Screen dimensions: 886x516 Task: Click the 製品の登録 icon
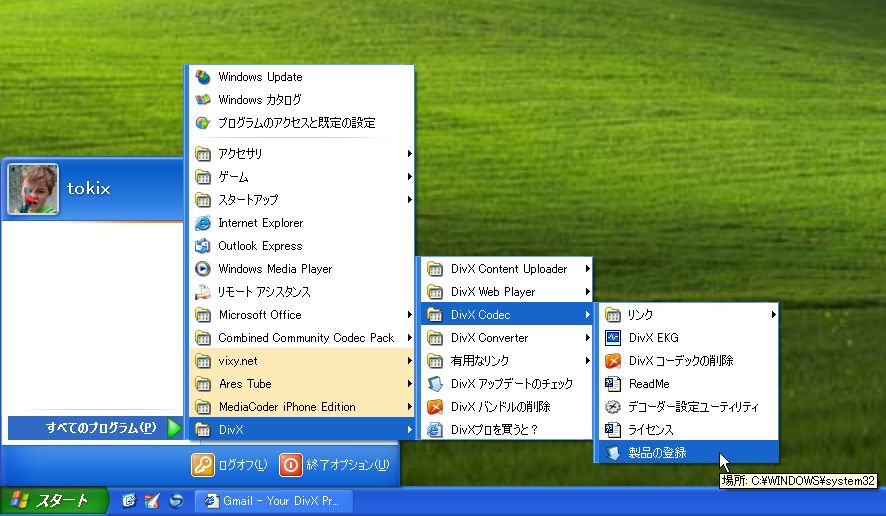(613, 453)
